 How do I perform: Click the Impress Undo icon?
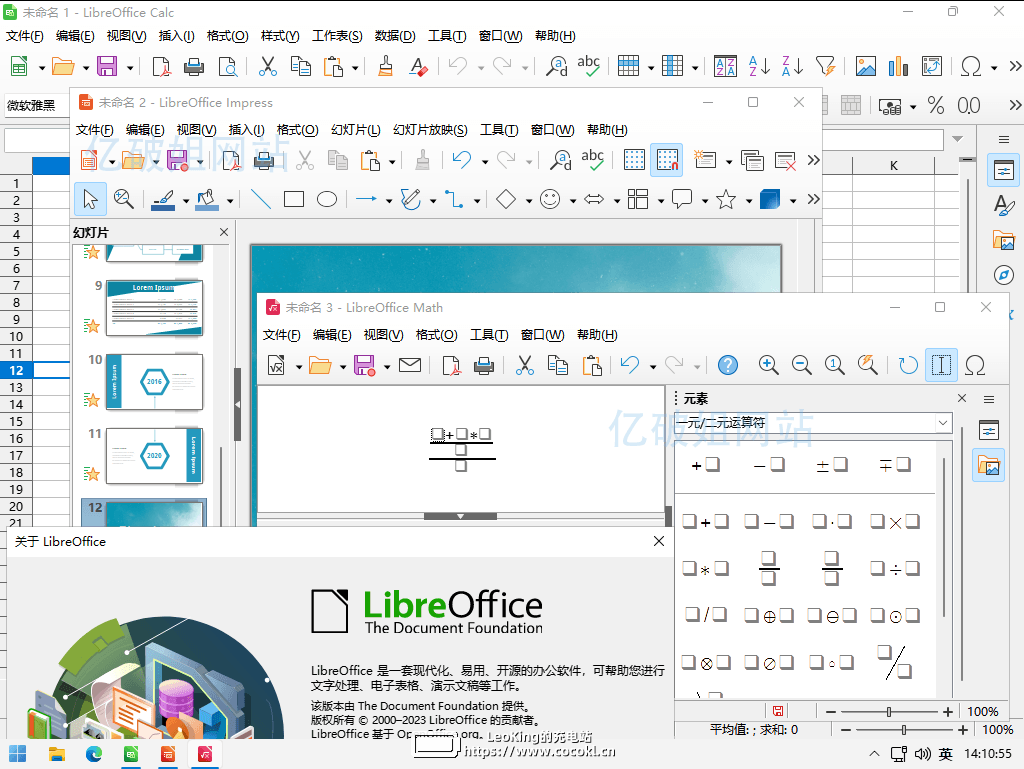tap(462, 160)
